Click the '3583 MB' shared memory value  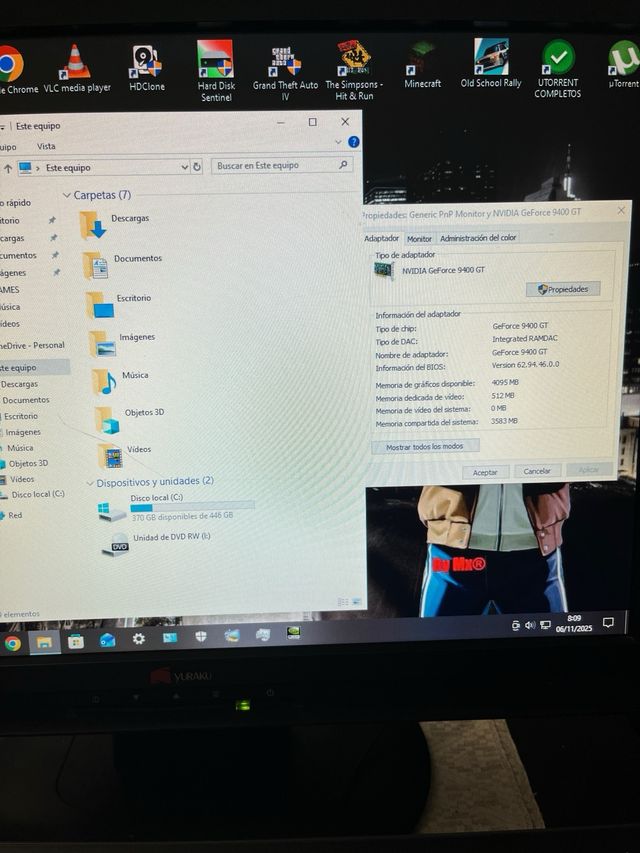click(x=504, y=421)
